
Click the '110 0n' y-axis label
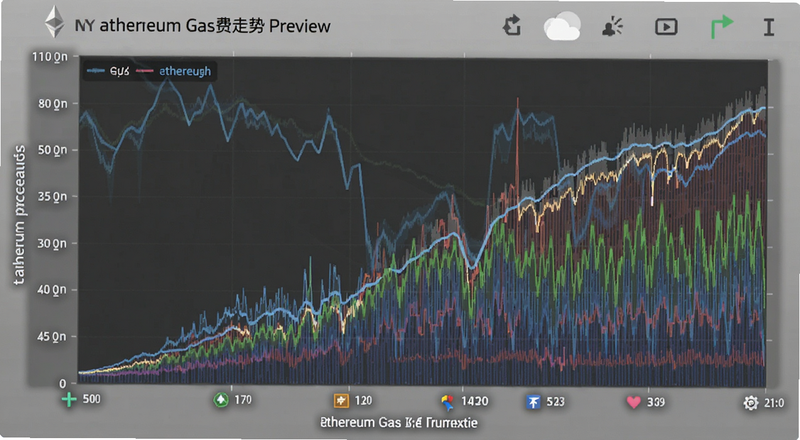[49, 57]
